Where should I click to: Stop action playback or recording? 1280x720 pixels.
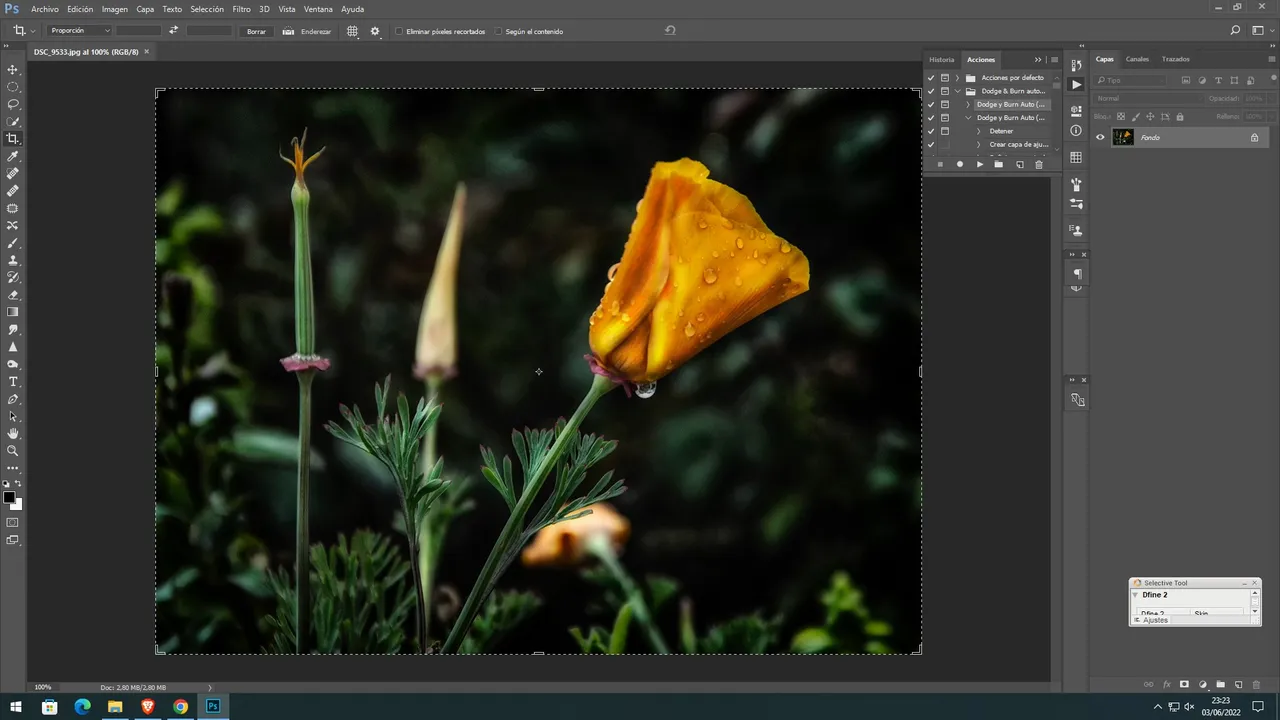(940, 164)
